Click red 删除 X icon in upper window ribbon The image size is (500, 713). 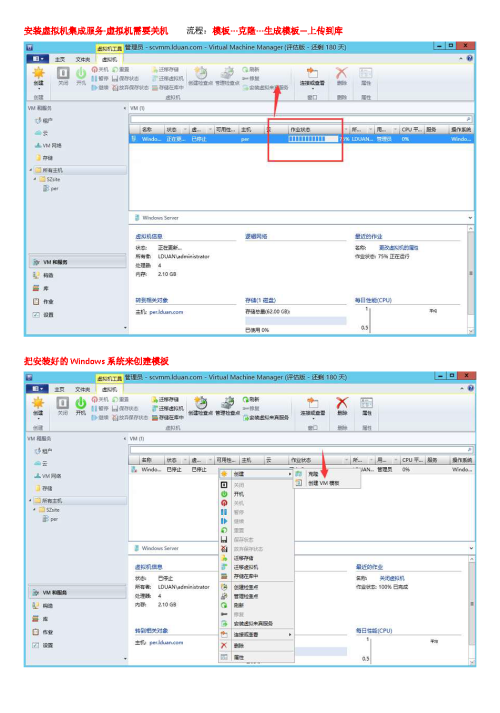tap(341, 73)
